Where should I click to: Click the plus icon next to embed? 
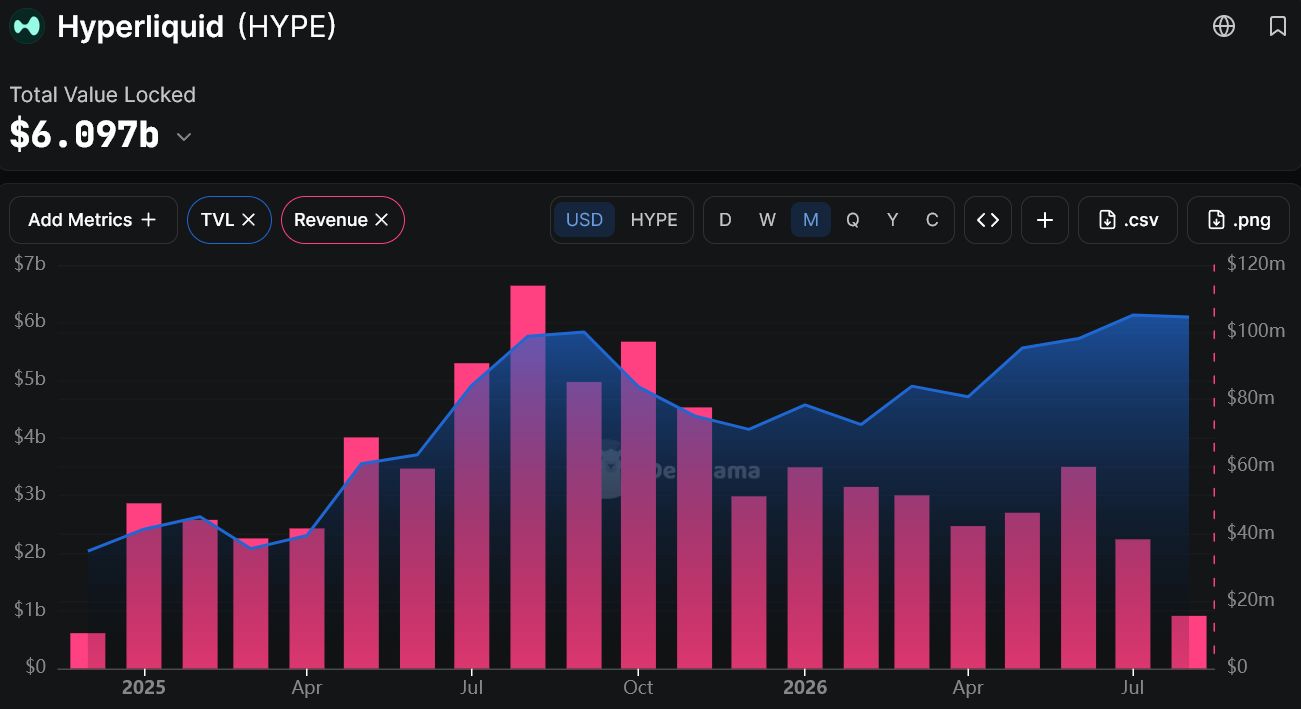click(1045, 220)
